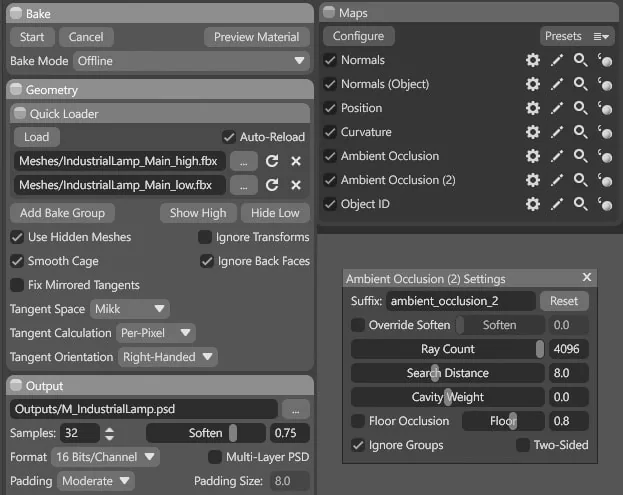Click the Start bake button
Image resolution: width=623 pixels, height=495 pixels.
coord(32,37)
